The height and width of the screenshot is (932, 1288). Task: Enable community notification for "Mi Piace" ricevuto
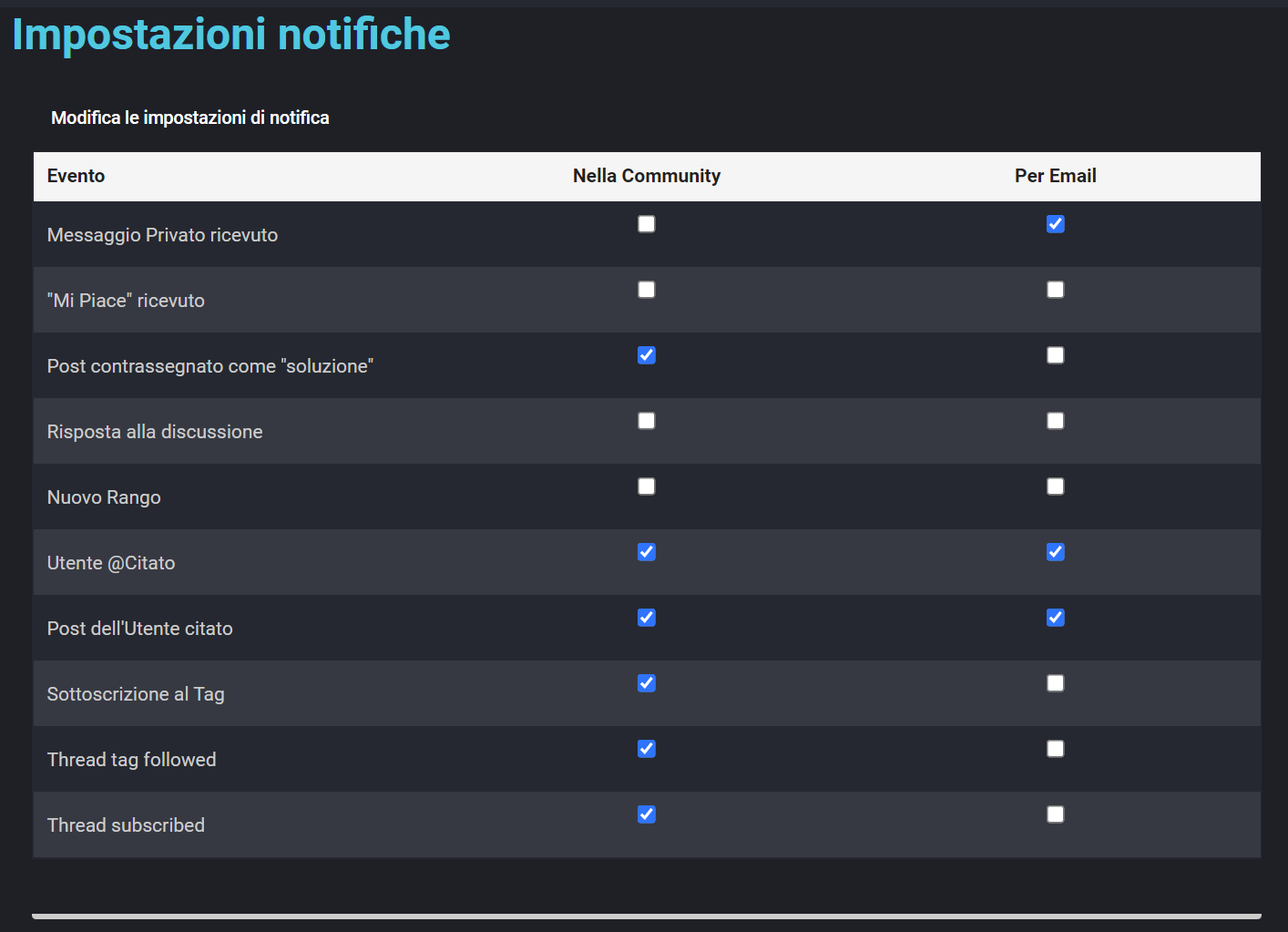pyautogui.click(x=646, y=290)
